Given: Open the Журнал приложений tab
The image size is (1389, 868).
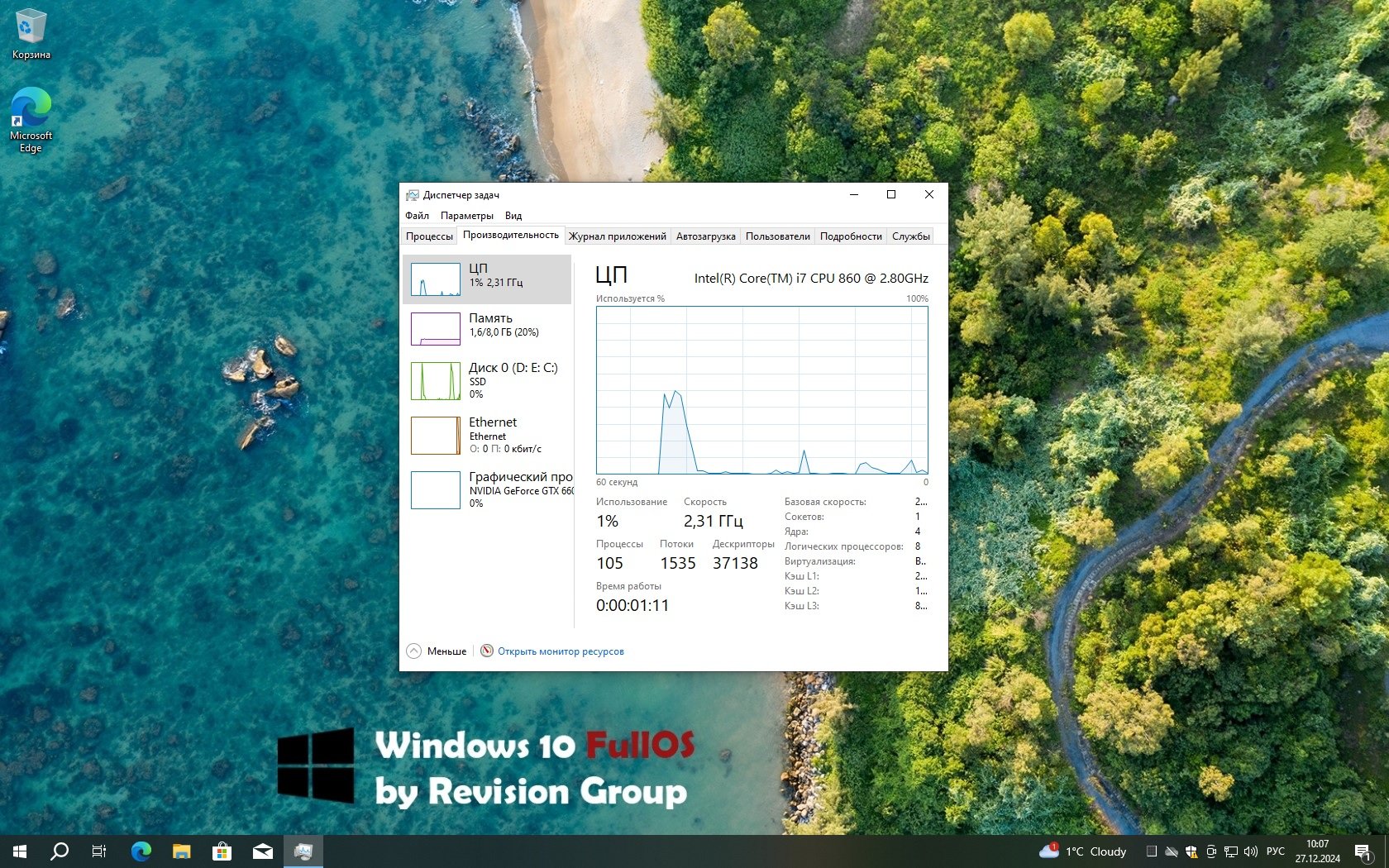Looking at the screenshot, I should [x=617, y=236].
